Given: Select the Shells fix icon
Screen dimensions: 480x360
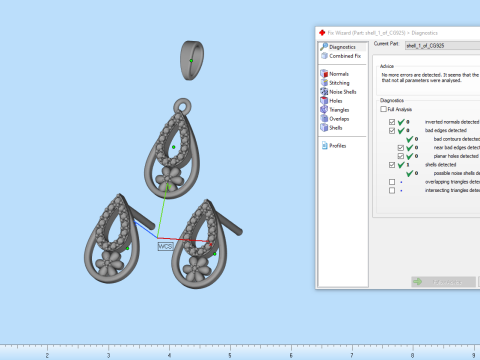Looking at the screenshot, I should 324,127.
